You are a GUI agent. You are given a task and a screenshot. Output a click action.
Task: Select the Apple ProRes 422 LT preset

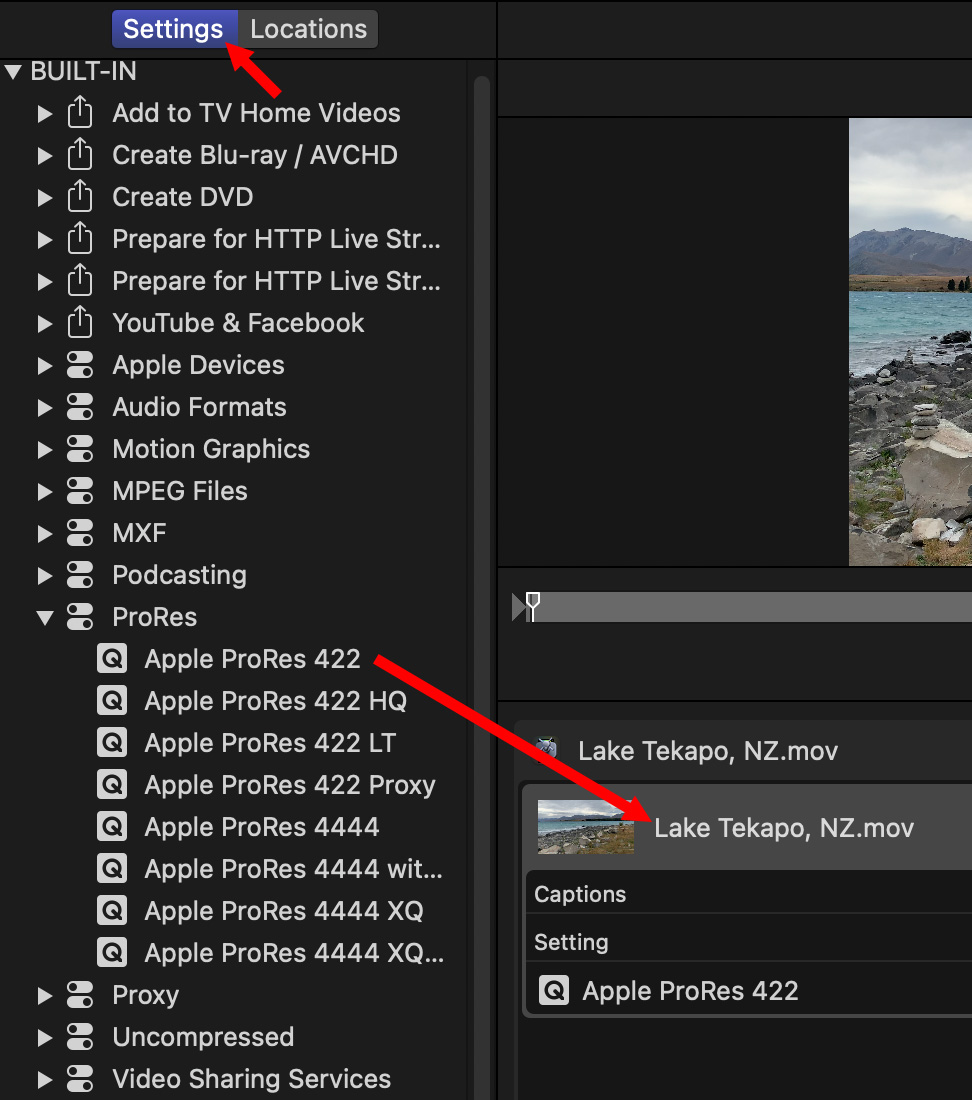tap(270, 743)
